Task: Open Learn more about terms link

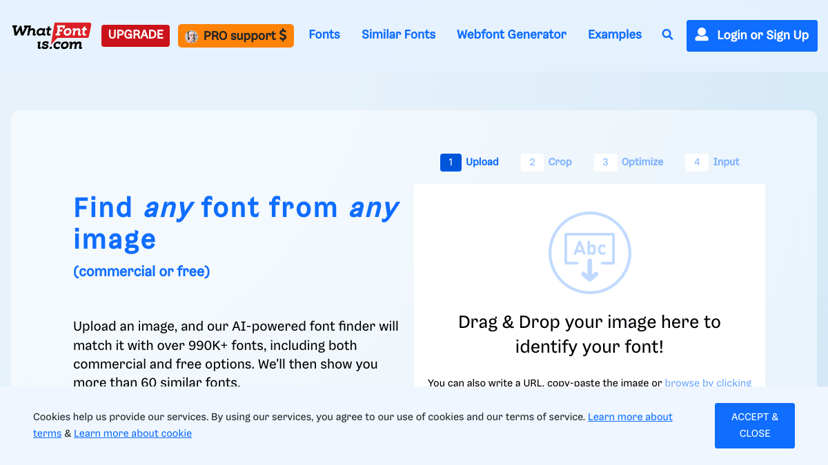Action: click(x=630, y=417)
